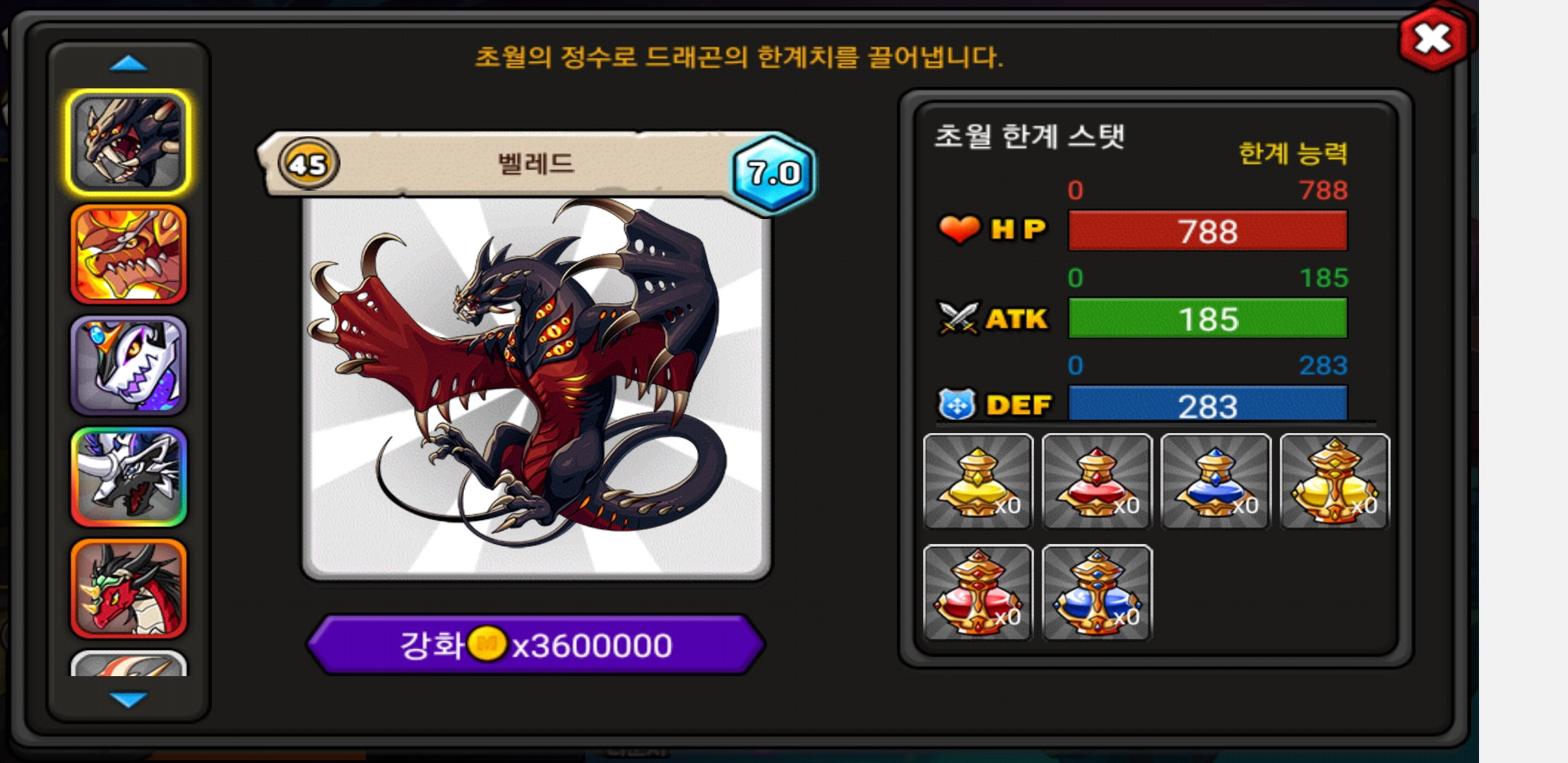
Task: Choose the flaming orange dragon portrait
Action: coord(129,254)
